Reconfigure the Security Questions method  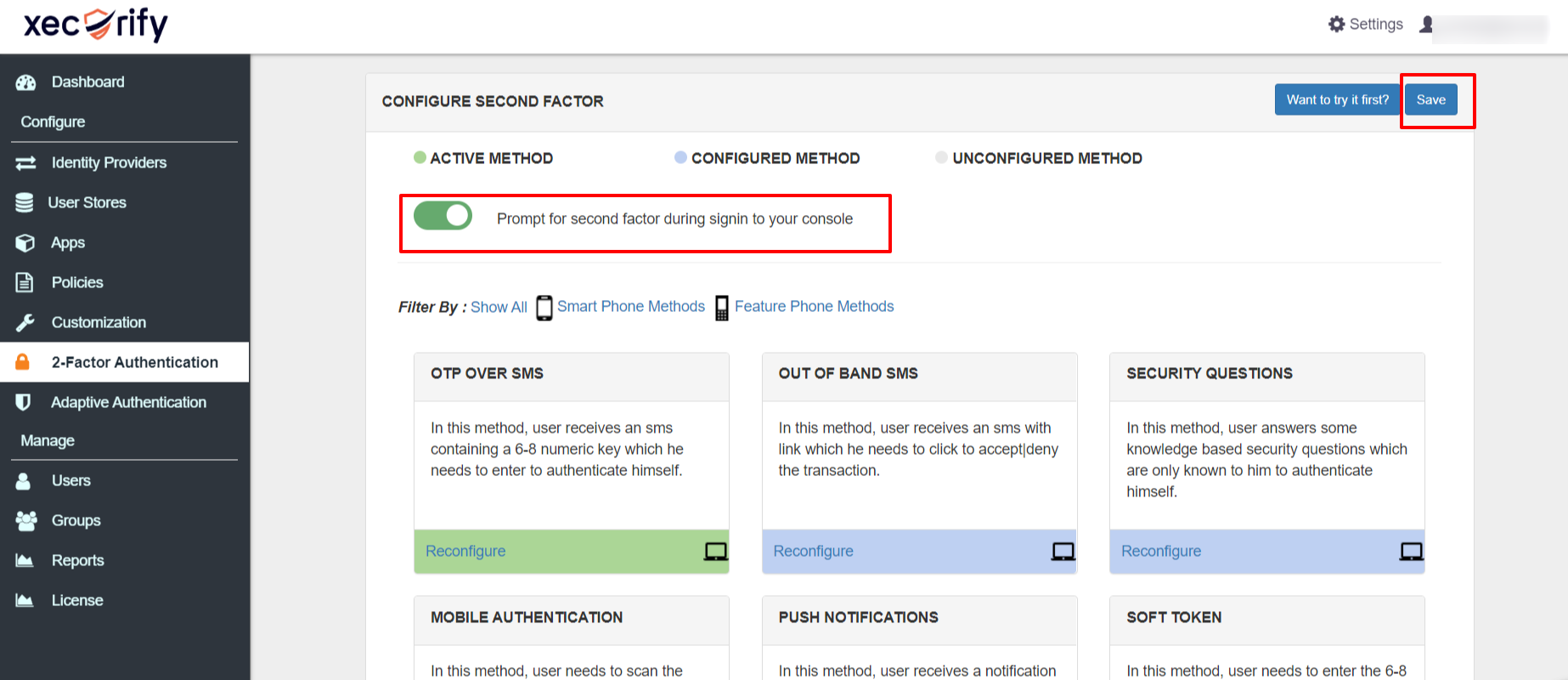pos(1161,551)
